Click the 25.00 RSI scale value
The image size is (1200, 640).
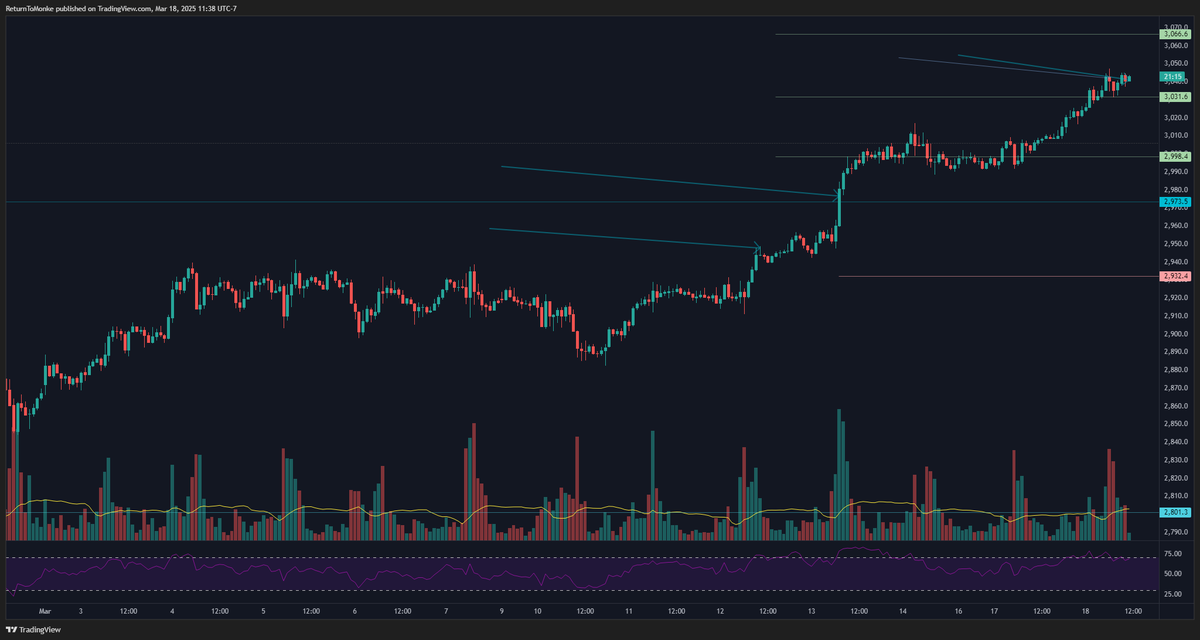1173,594
